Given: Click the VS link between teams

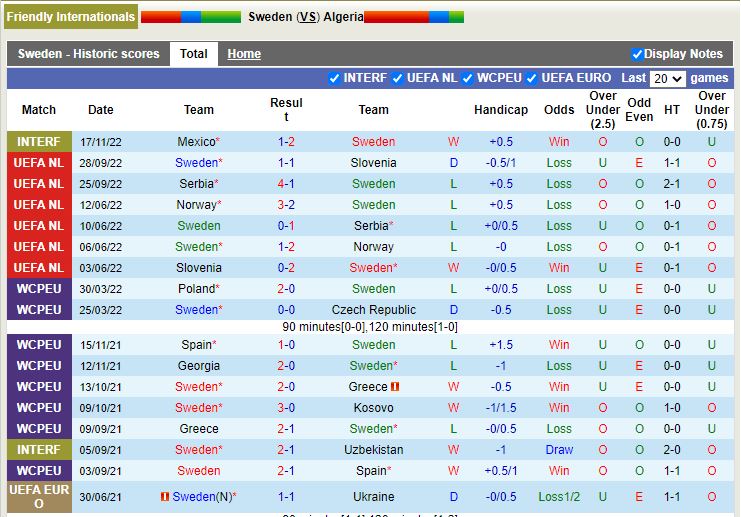Looking at the screenshot, I should point(308,17).
